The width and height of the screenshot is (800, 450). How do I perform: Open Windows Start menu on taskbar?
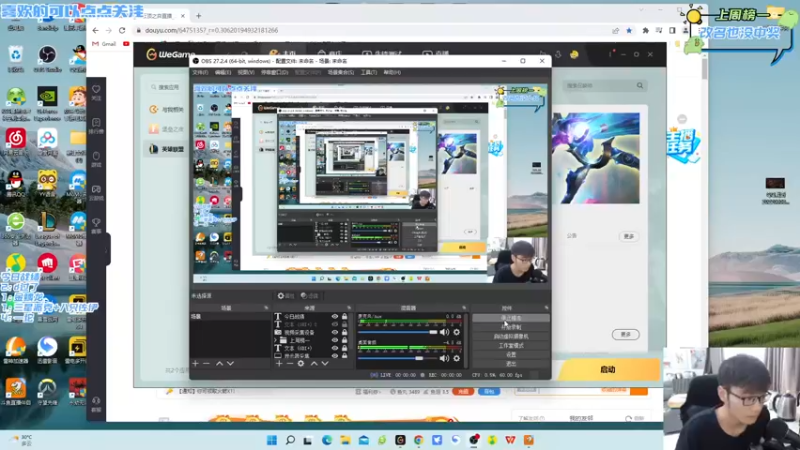(272, 440)
